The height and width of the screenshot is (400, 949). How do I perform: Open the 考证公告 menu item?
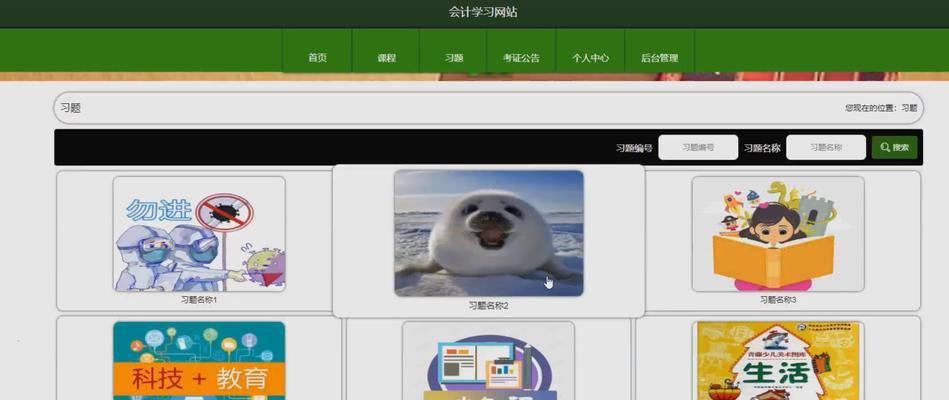(521, 58)
